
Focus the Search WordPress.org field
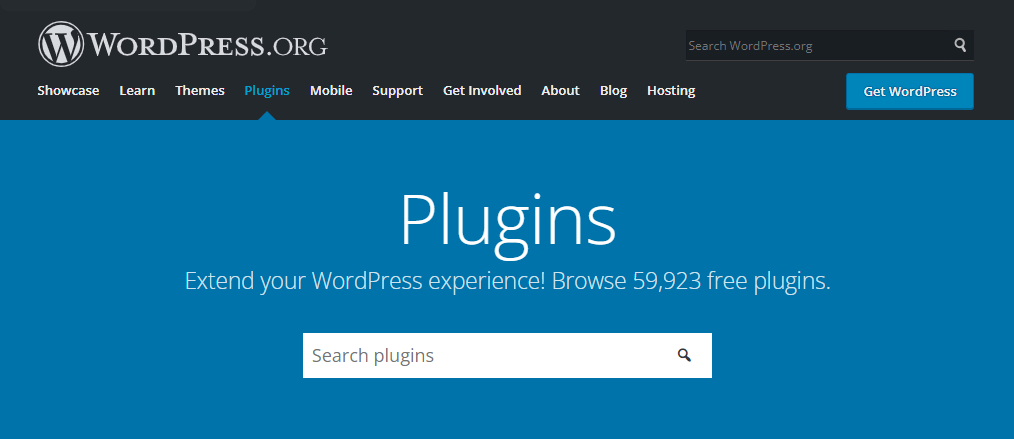coord(815,45)
